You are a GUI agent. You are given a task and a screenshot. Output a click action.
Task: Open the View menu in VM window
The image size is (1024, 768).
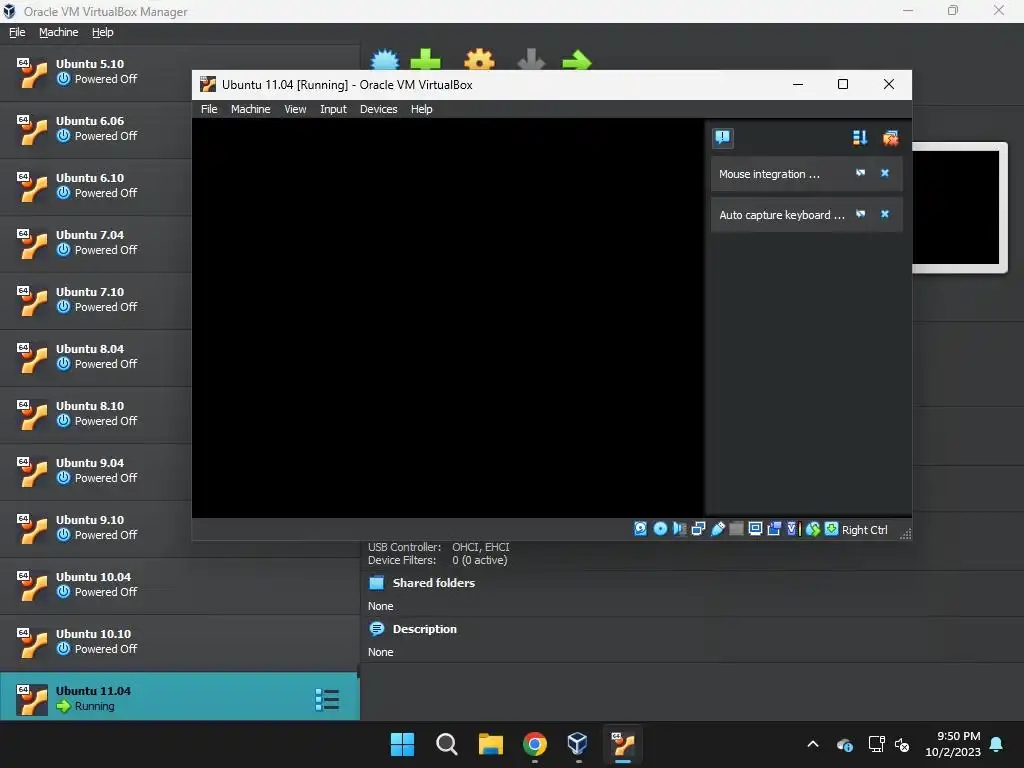[x=295, y=109]
